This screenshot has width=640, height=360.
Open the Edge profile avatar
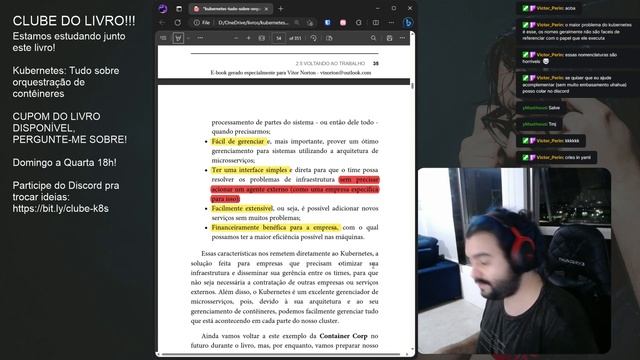163,9
